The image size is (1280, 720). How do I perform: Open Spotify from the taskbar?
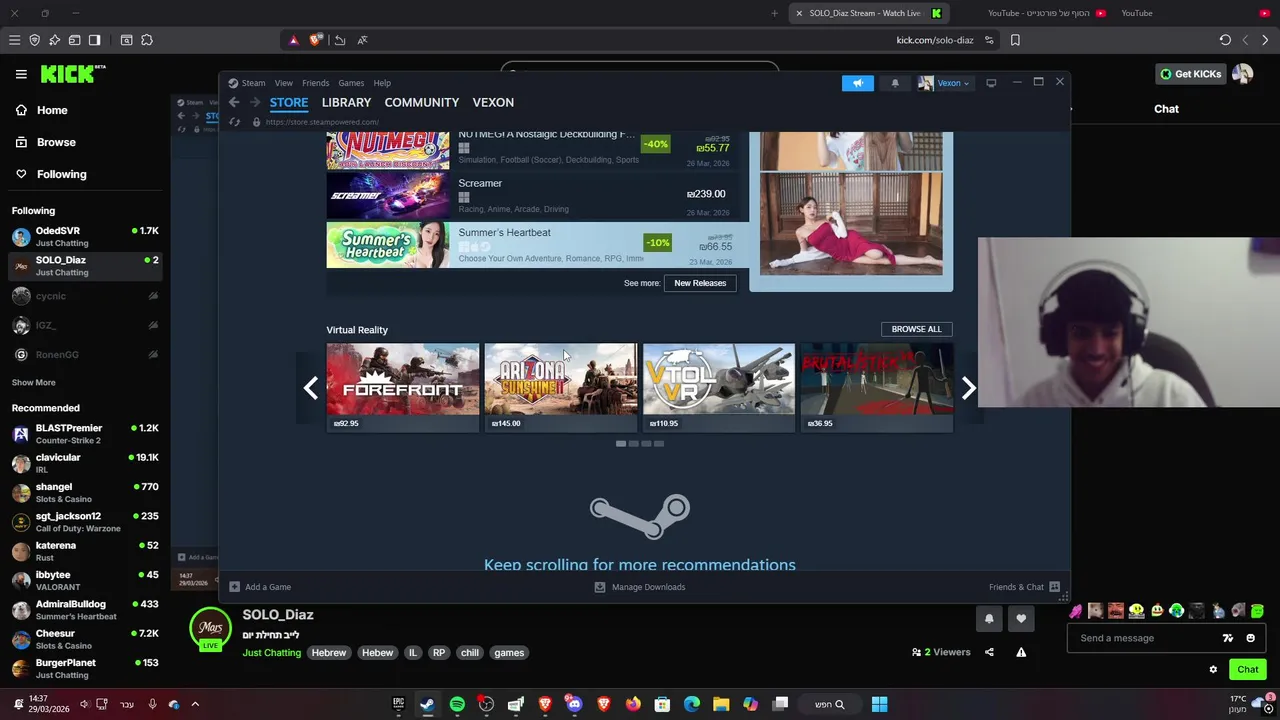(457, 704)
